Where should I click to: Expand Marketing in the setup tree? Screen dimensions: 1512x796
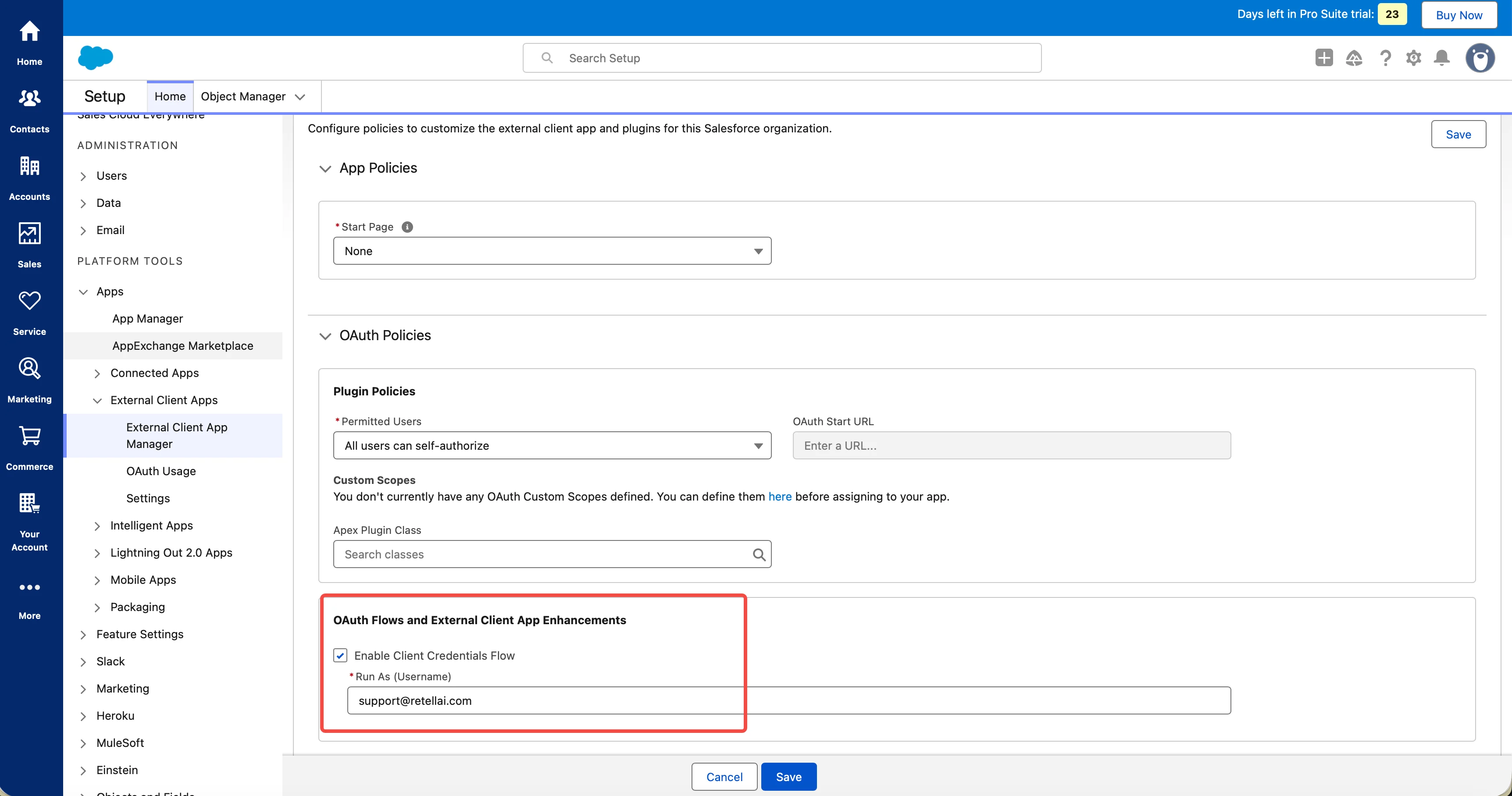click(x=83, y=689)
